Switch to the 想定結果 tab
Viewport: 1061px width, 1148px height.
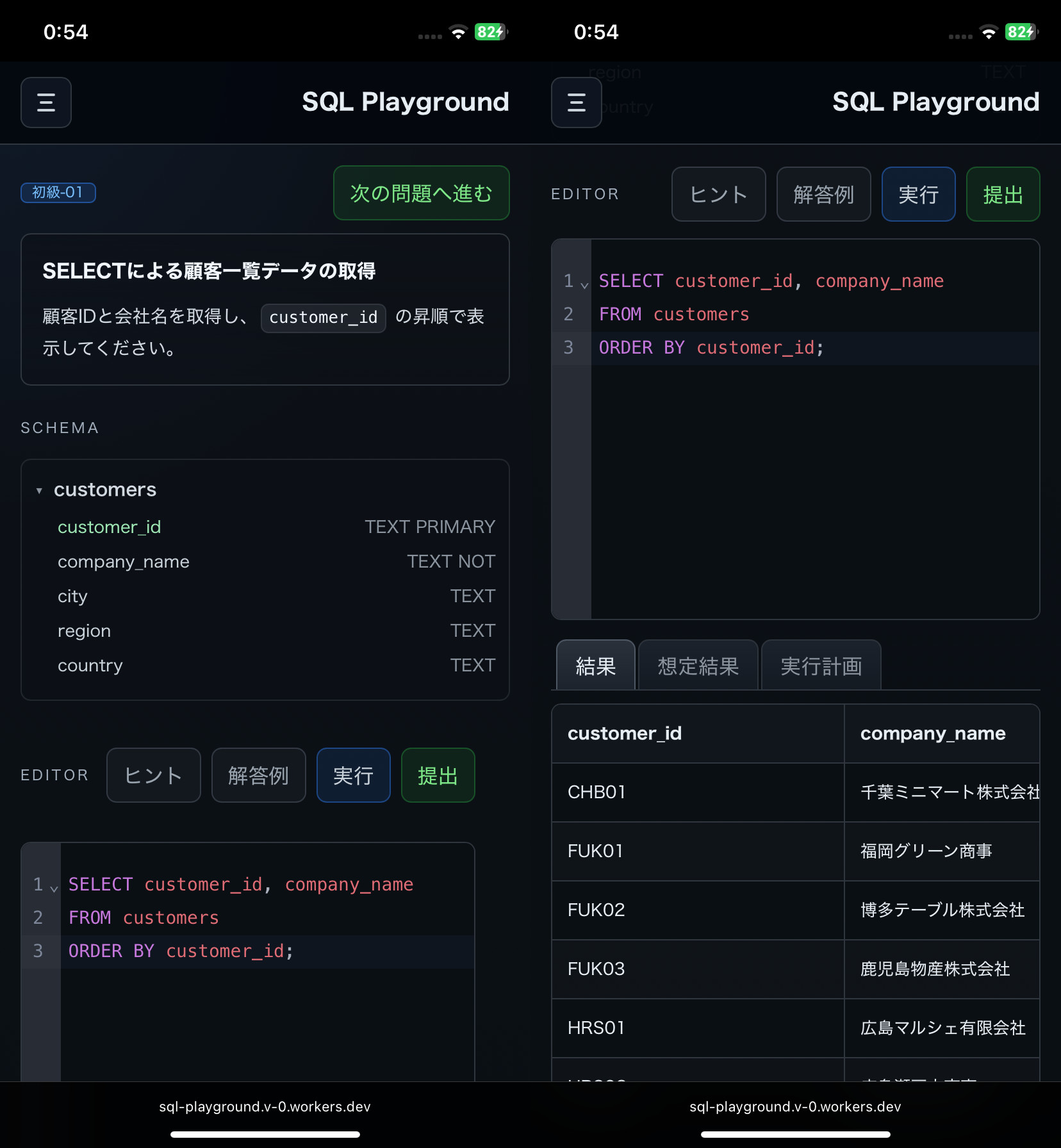click(698, 666)
